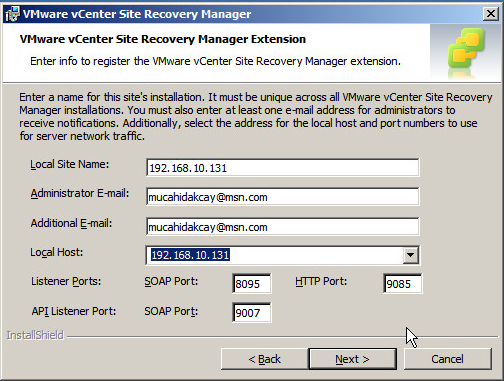
Task: Edit the HTTP Port 9085 field
Action: point(402,284)
